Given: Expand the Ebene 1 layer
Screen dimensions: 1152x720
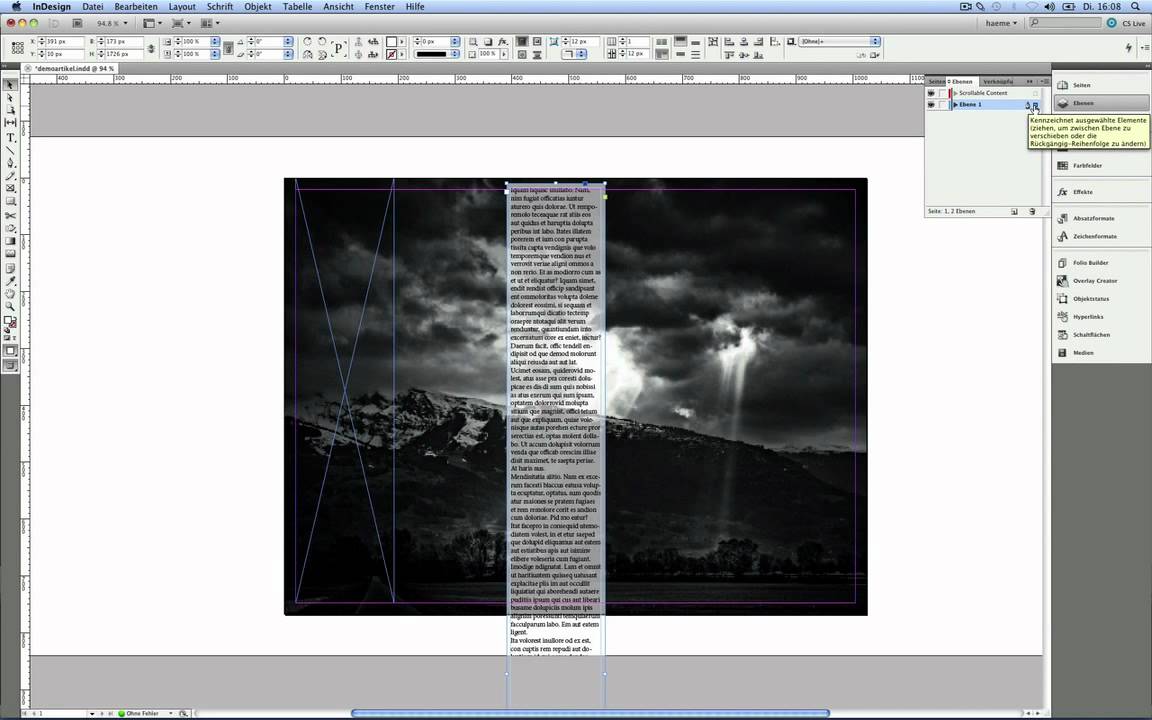Looking at the screenshot, I should [955, 104].
